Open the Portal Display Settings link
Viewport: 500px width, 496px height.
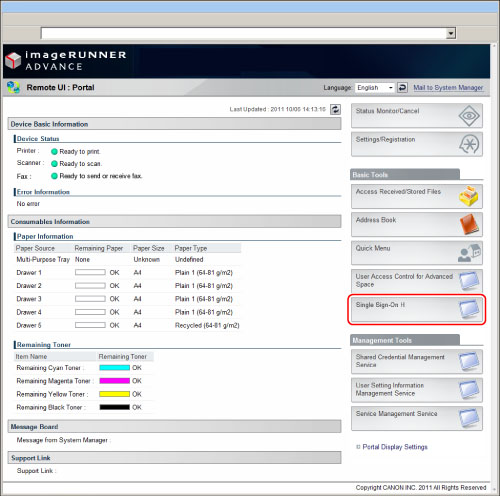tap(395, 447)
